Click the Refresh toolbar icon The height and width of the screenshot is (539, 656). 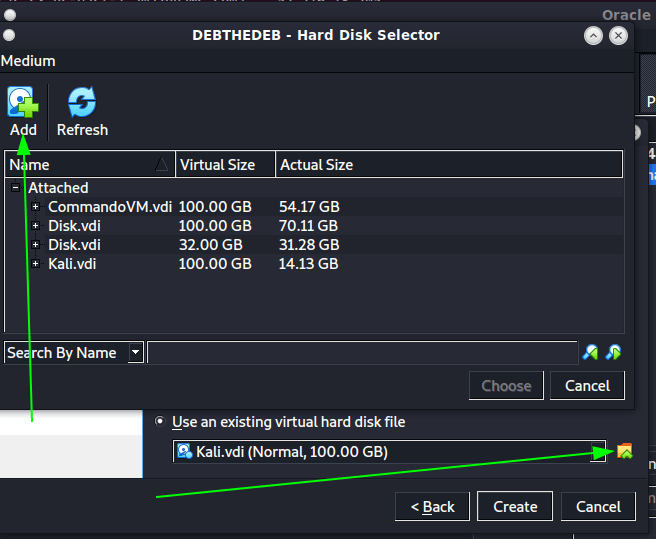click(x=82, y=103)
